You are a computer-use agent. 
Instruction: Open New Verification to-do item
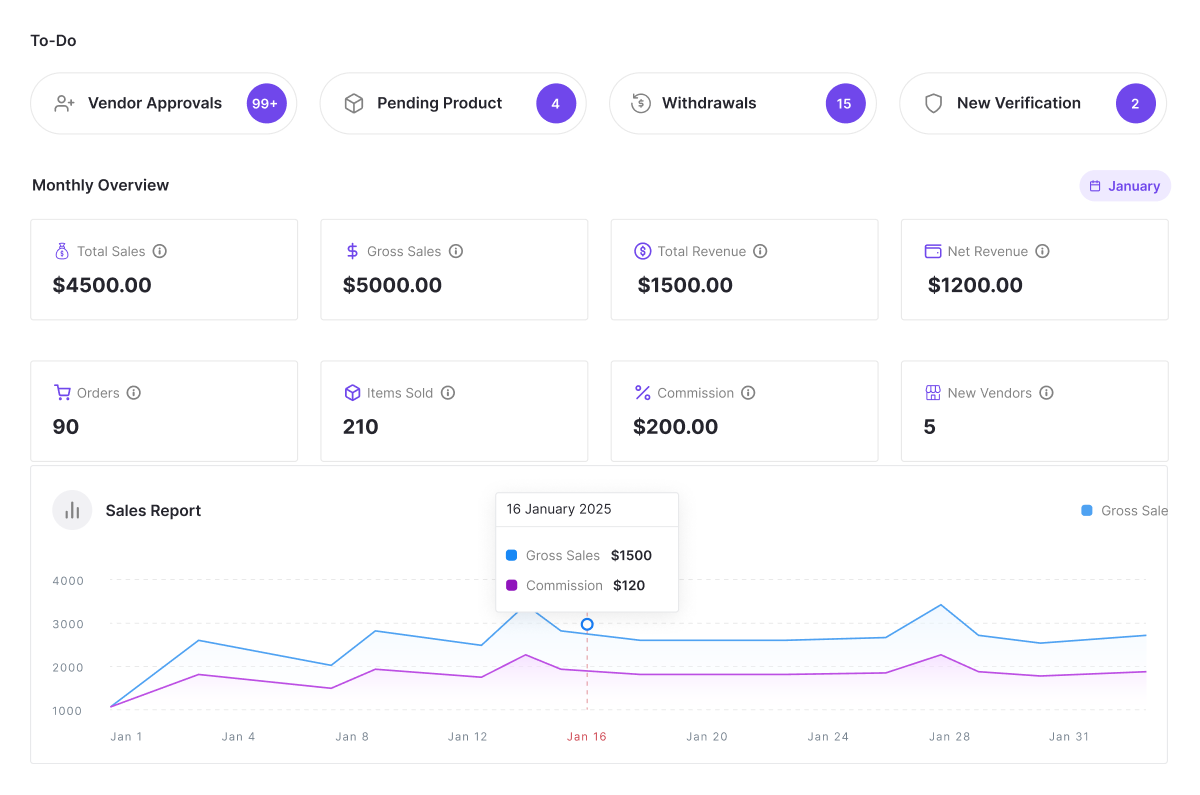coord(1018,103)
